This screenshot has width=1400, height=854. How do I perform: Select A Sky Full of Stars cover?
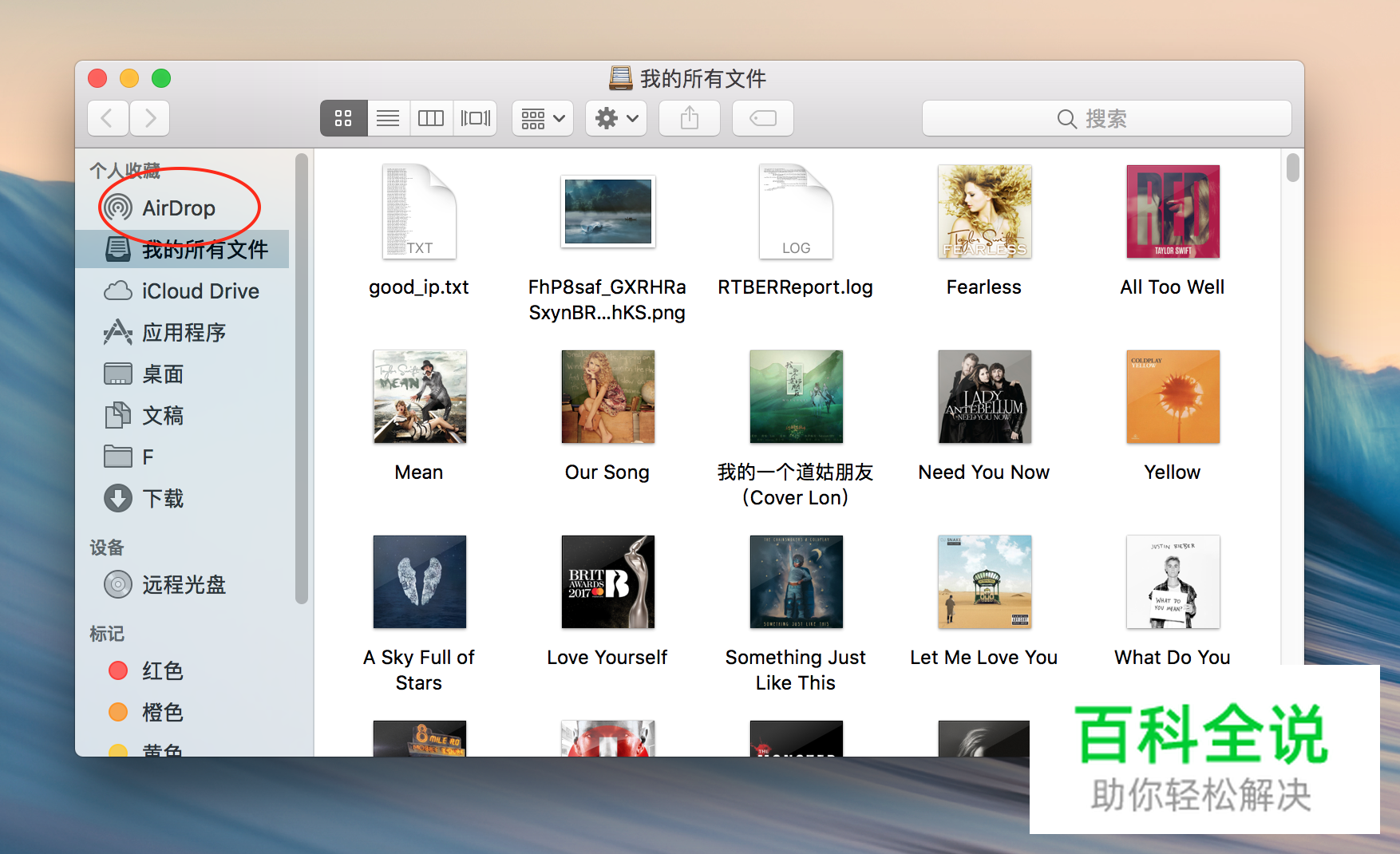point(419,582)
